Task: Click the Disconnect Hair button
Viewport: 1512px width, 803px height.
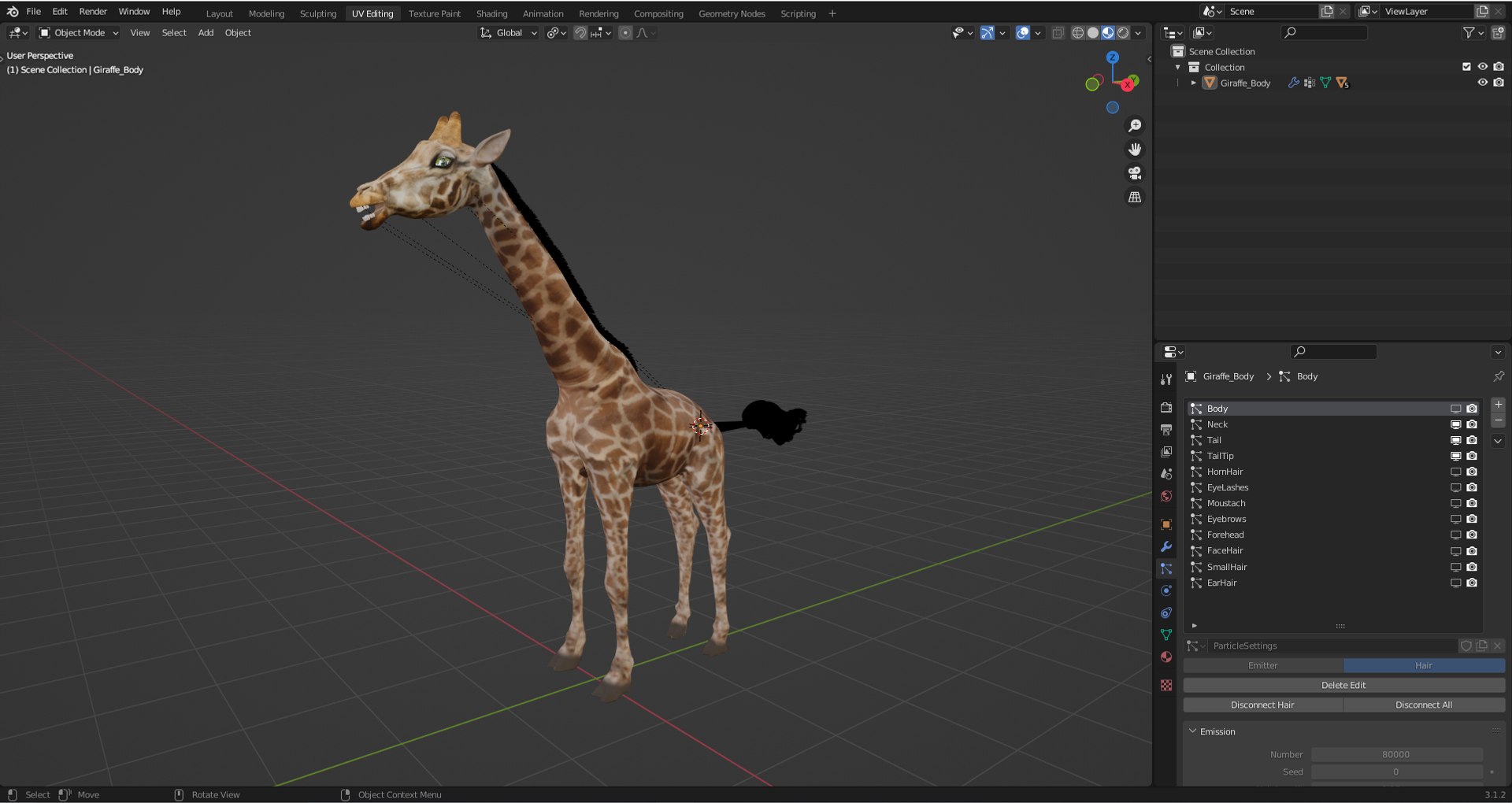Action: point(1262,705)
